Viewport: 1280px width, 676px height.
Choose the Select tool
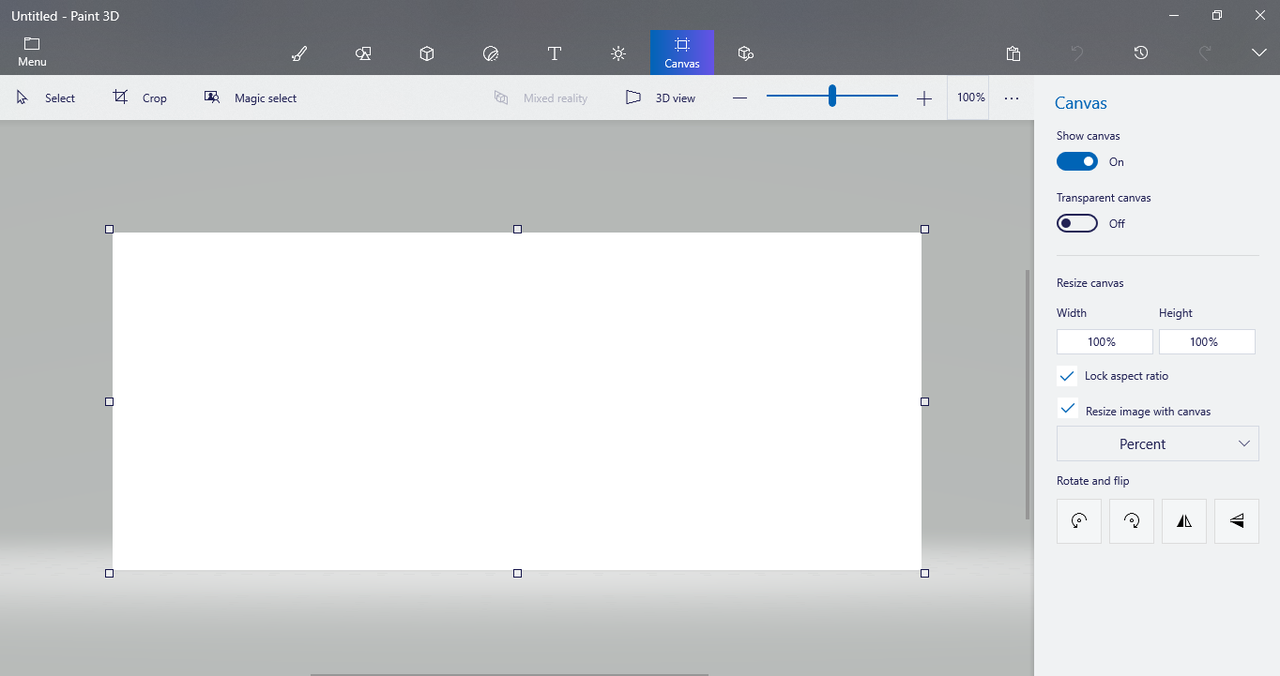46,98
